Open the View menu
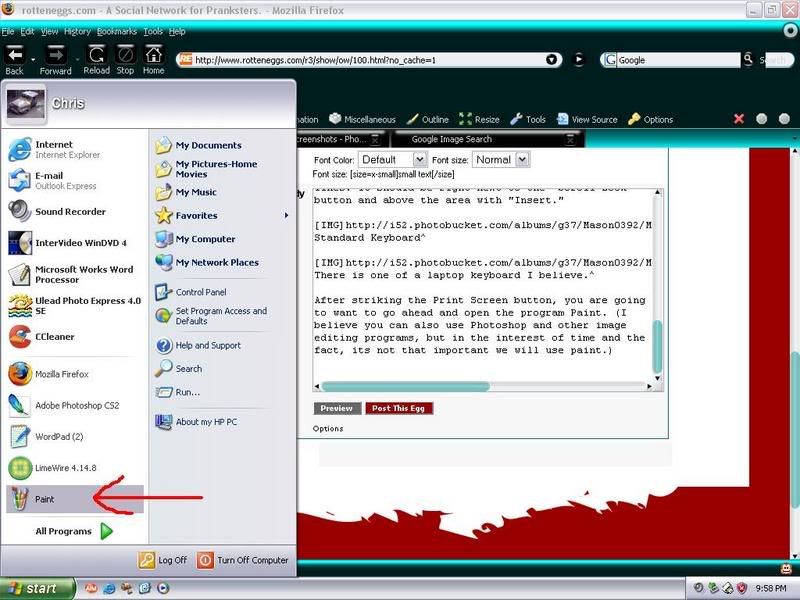Image resolution: width=800 pixels, height=600 pixels. [x=49, y=32]
